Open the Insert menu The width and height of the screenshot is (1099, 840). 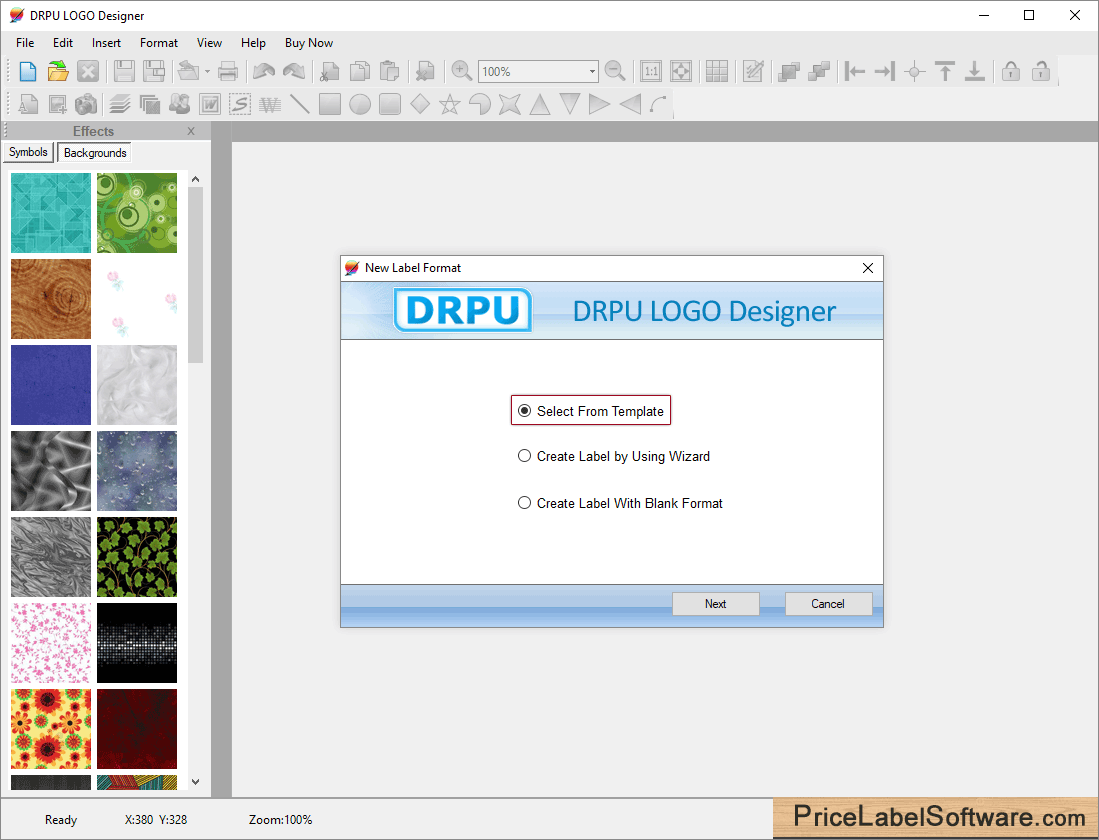(107, 43)
